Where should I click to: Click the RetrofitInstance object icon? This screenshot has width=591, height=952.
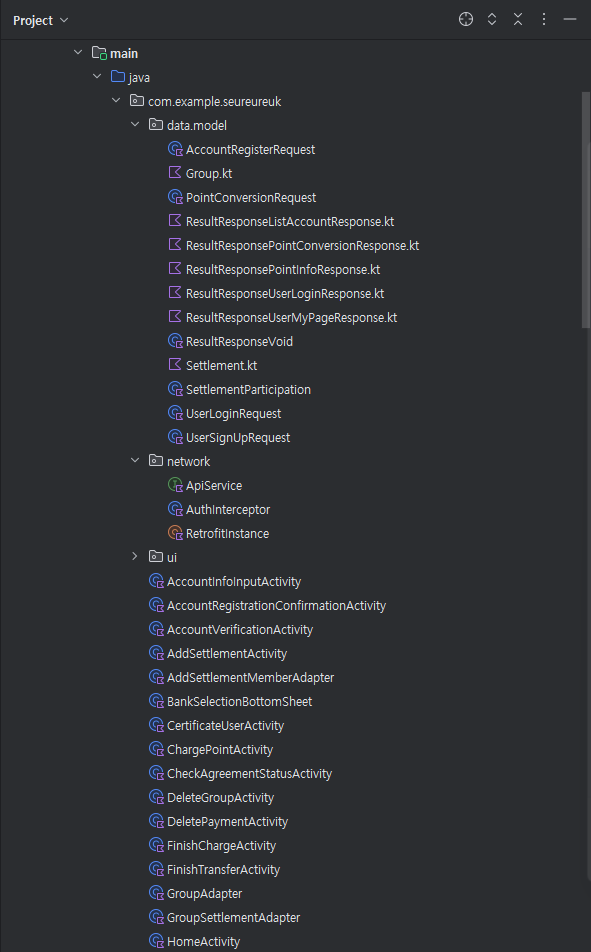point(176,533)
